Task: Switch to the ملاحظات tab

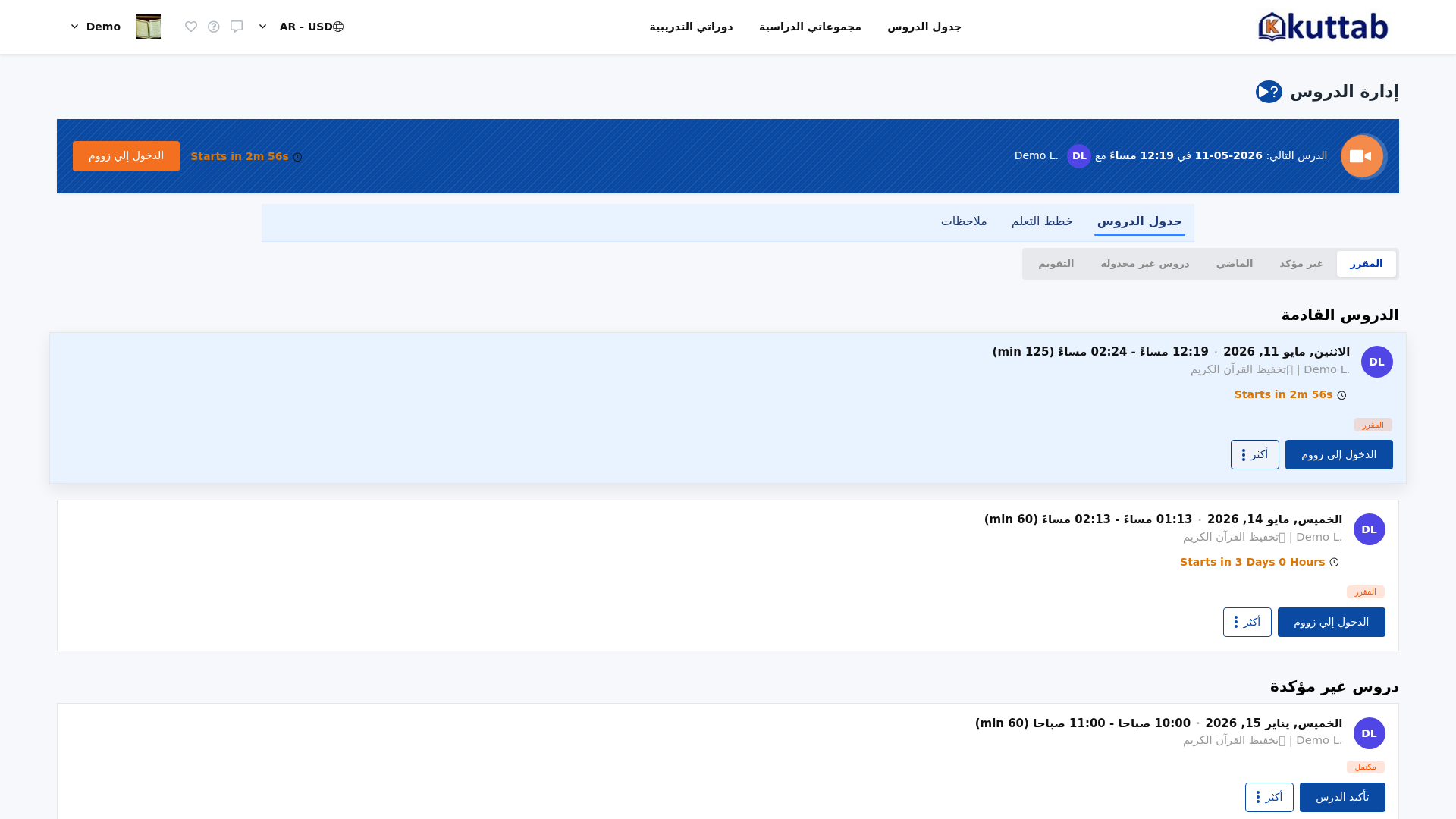Action: coord(964,221)
